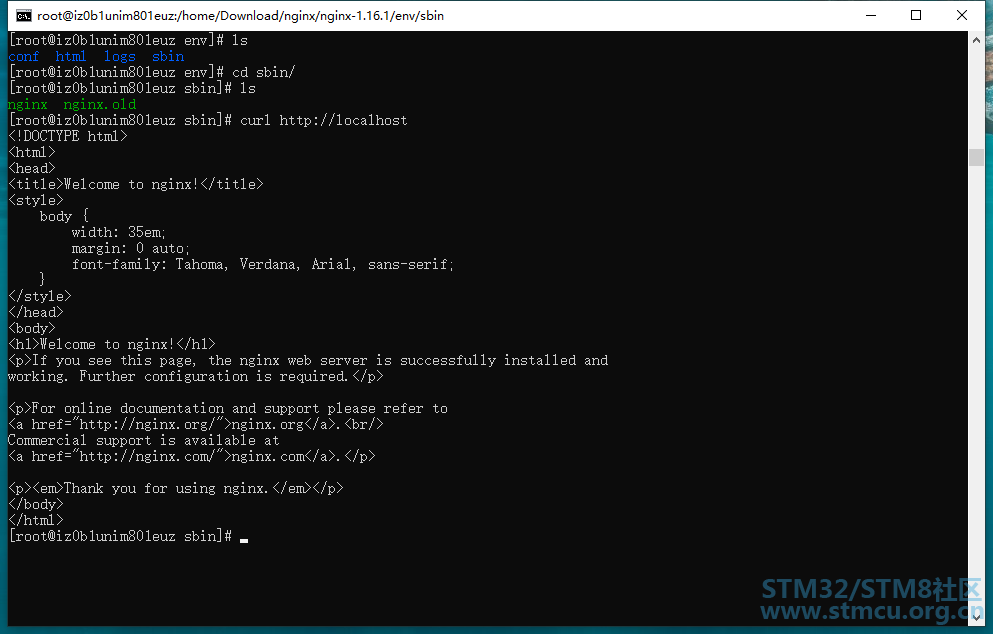The width and height of the screenshot is (993, 634).
Task: Click the '<!DOCTYPE html>' line
Action: coord(68,136)
